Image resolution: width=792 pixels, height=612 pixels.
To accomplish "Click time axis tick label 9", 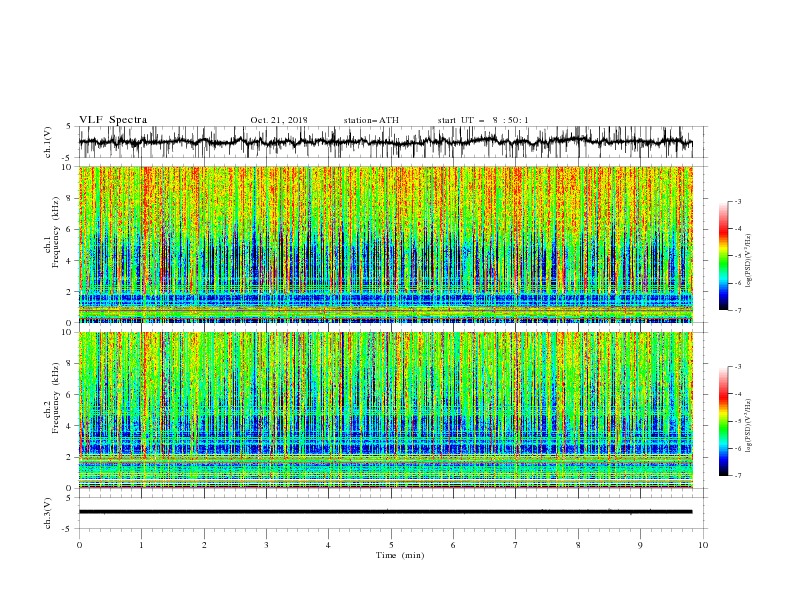I will coord(640,545).
